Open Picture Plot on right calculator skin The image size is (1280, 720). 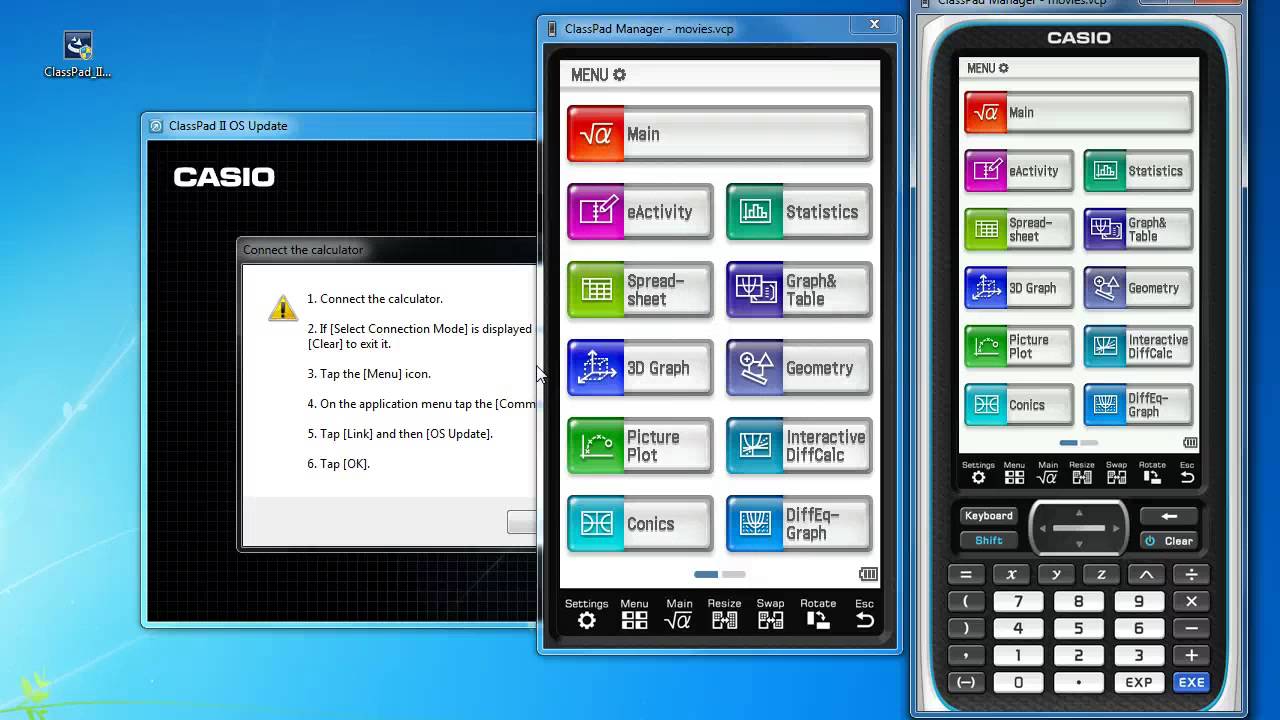click(x=1019, y=347)
